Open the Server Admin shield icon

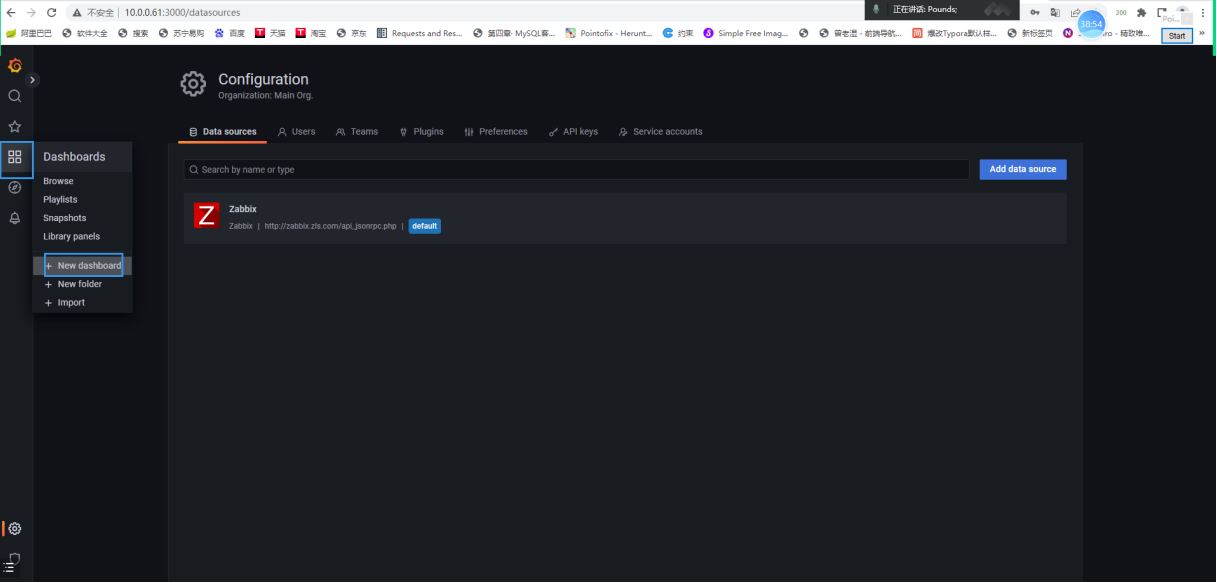point(15,558)
